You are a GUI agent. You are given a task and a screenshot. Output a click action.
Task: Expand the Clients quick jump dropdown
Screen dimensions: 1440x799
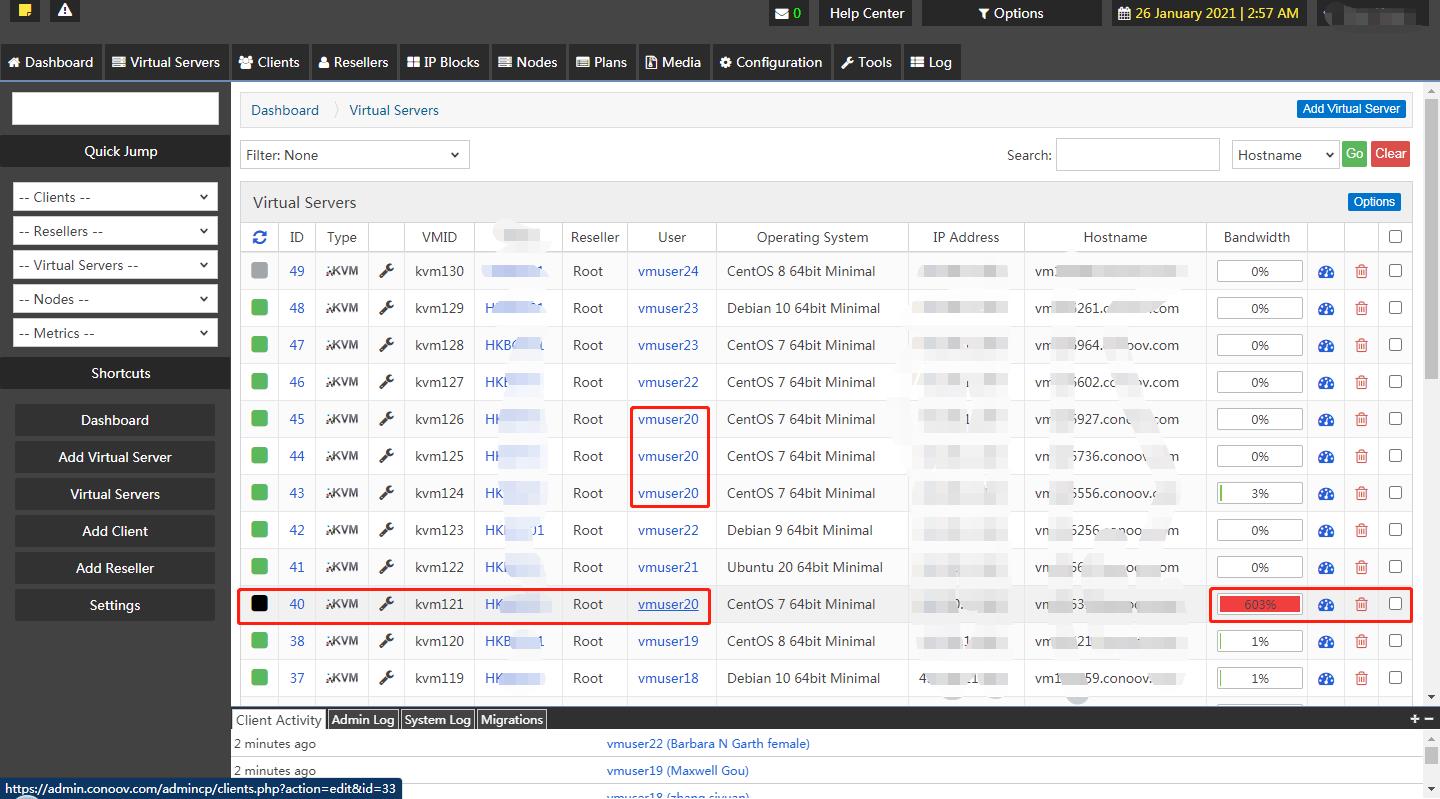(x=115, y=197)
